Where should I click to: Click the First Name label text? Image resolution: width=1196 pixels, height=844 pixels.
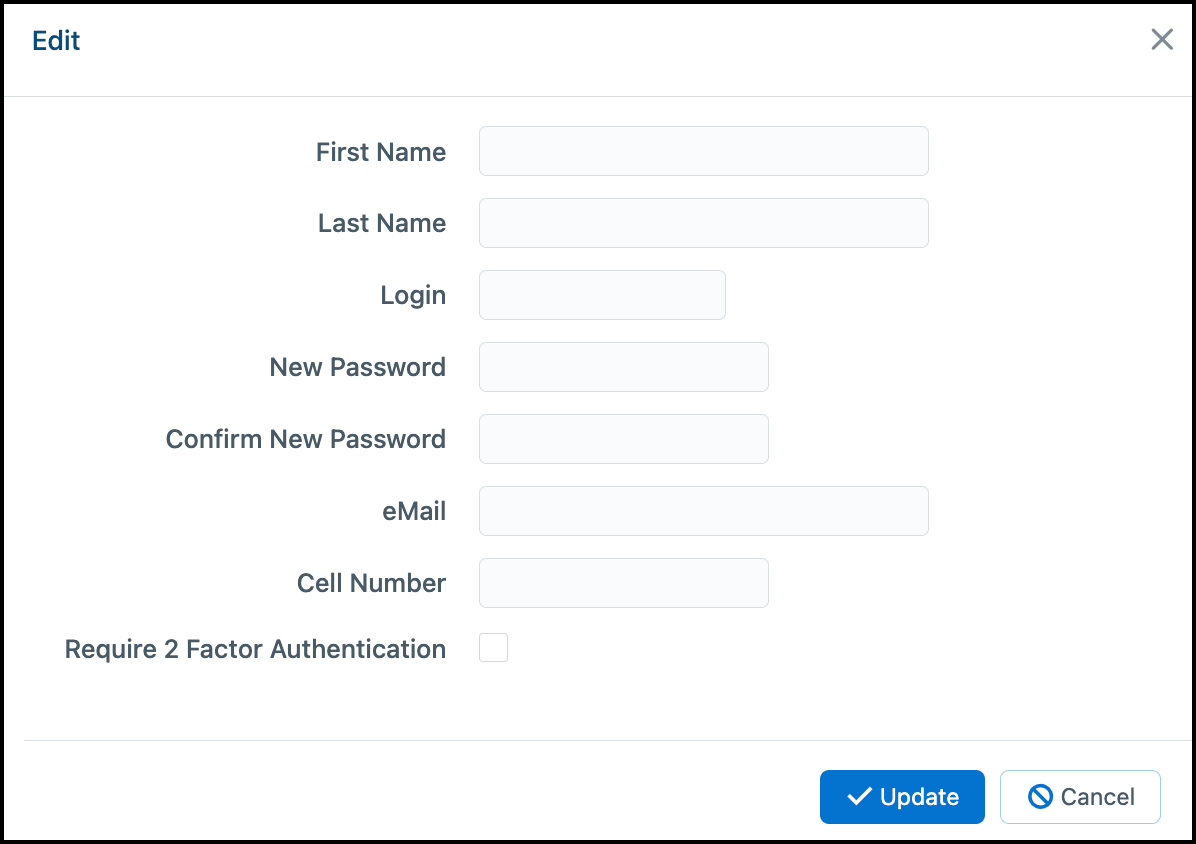pos(381,152)
